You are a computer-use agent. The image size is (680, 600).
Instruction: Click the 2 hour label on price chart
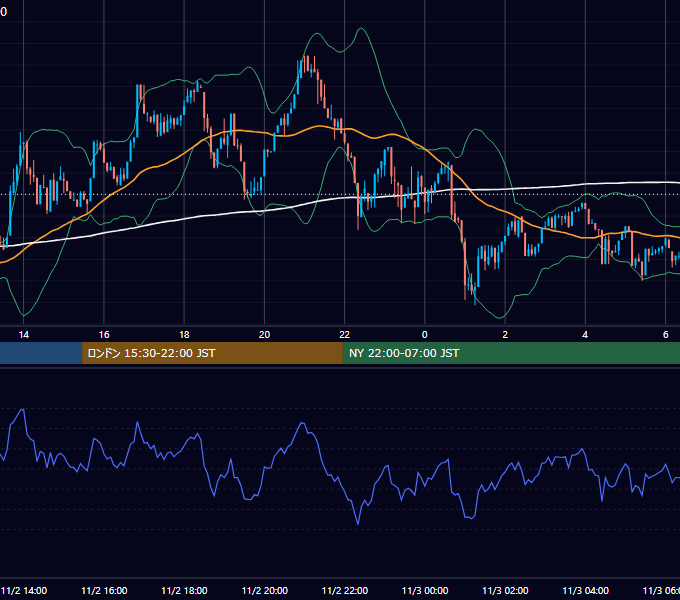pyautogui.click(x=505, y=335)
